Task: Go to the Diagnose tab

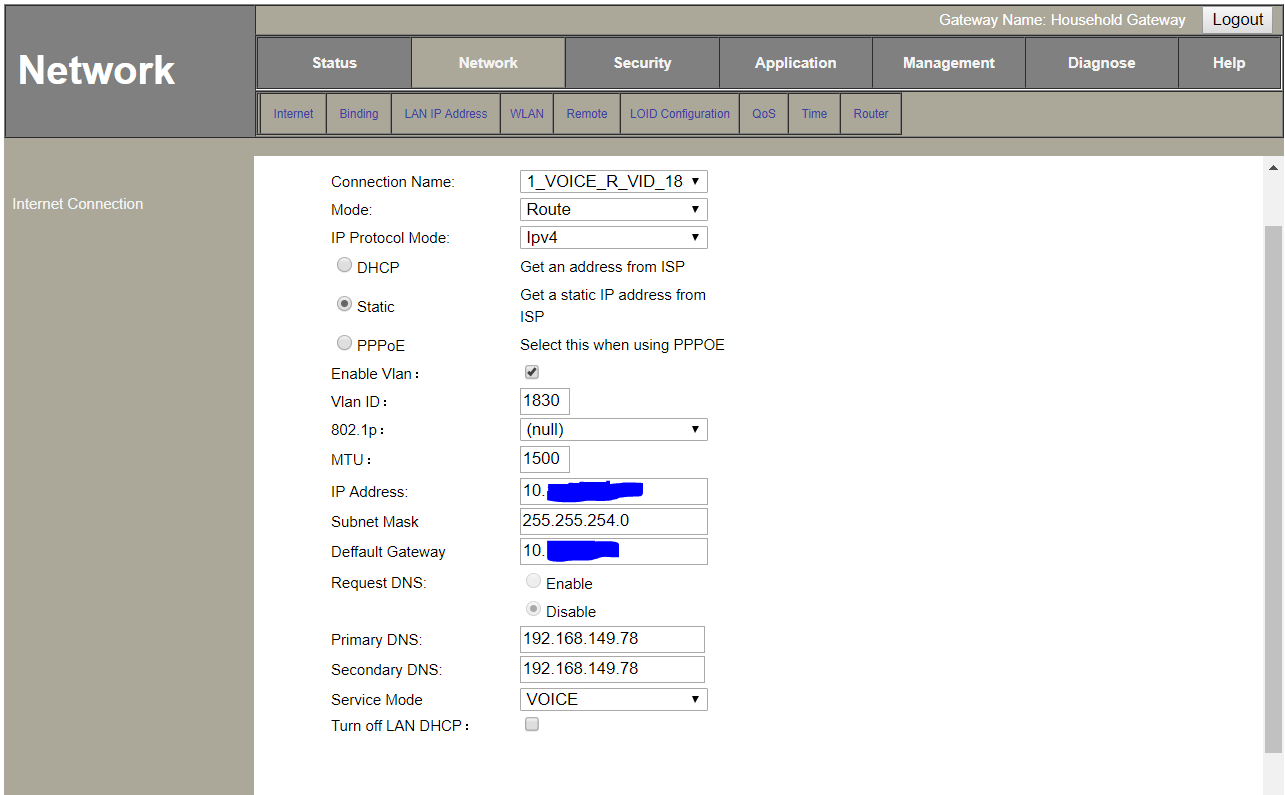Action: point(1101,63)
